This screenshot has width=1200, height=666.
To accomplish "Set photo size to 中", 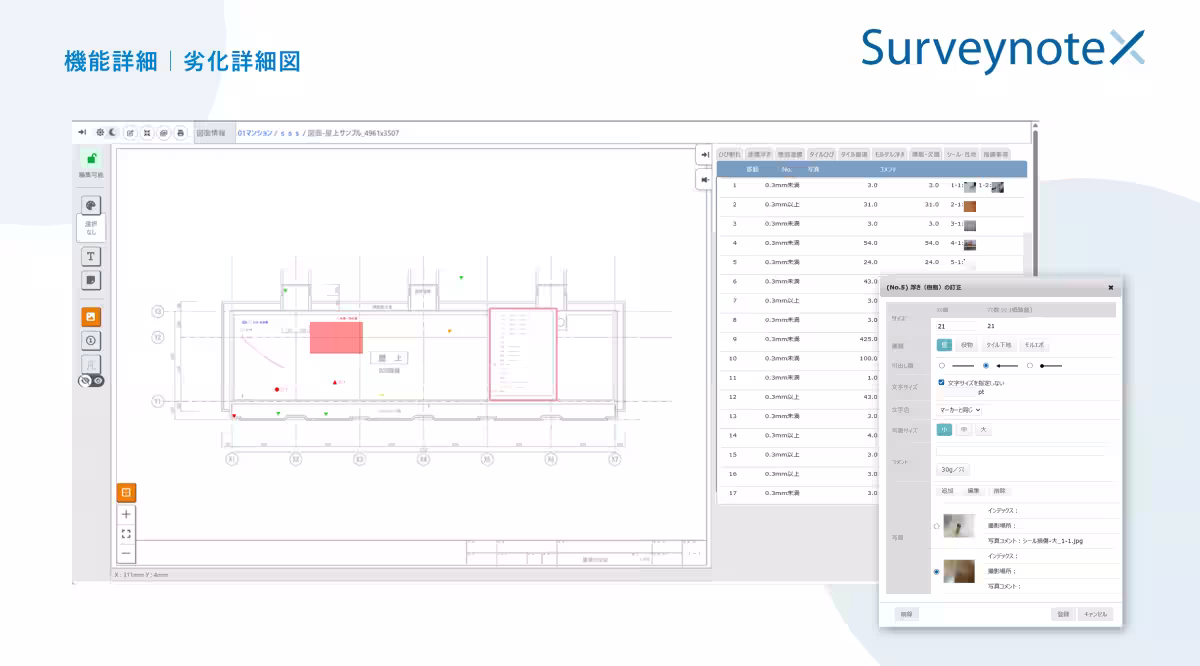I will [964, 430].
